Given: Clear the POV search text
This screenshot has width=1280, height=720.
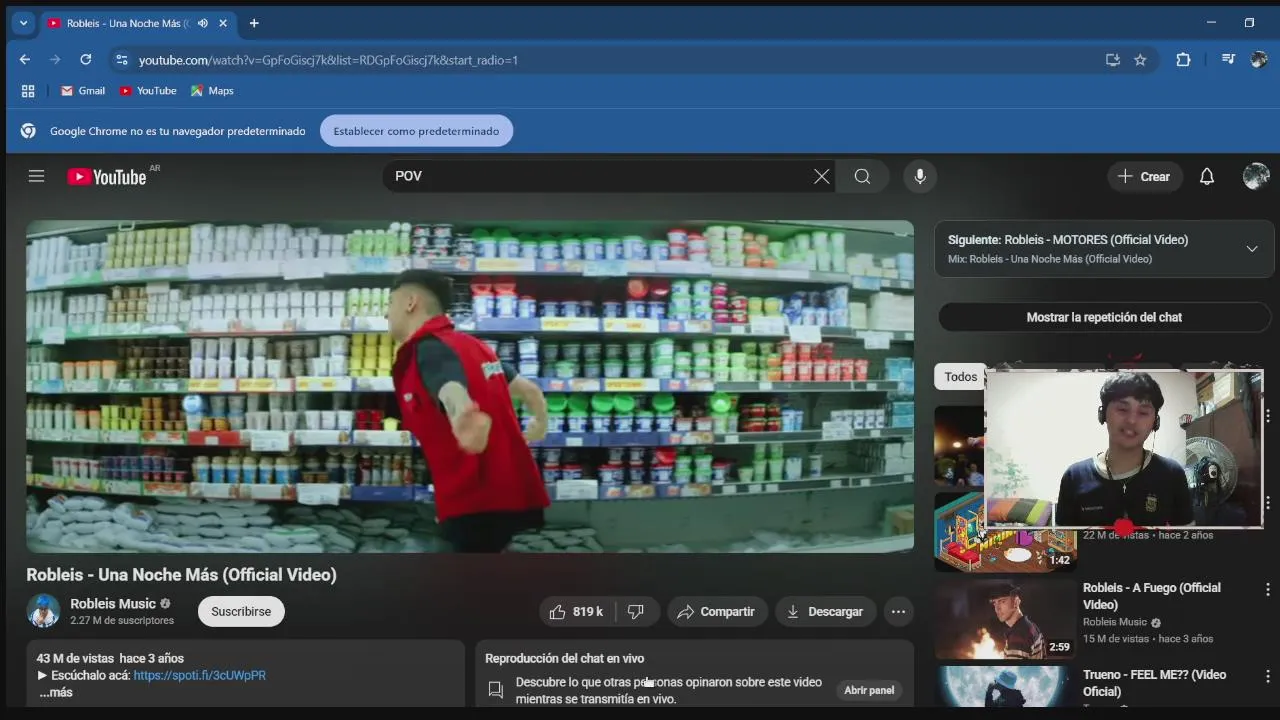Looking at the screenshot, I should click(821, 176).
